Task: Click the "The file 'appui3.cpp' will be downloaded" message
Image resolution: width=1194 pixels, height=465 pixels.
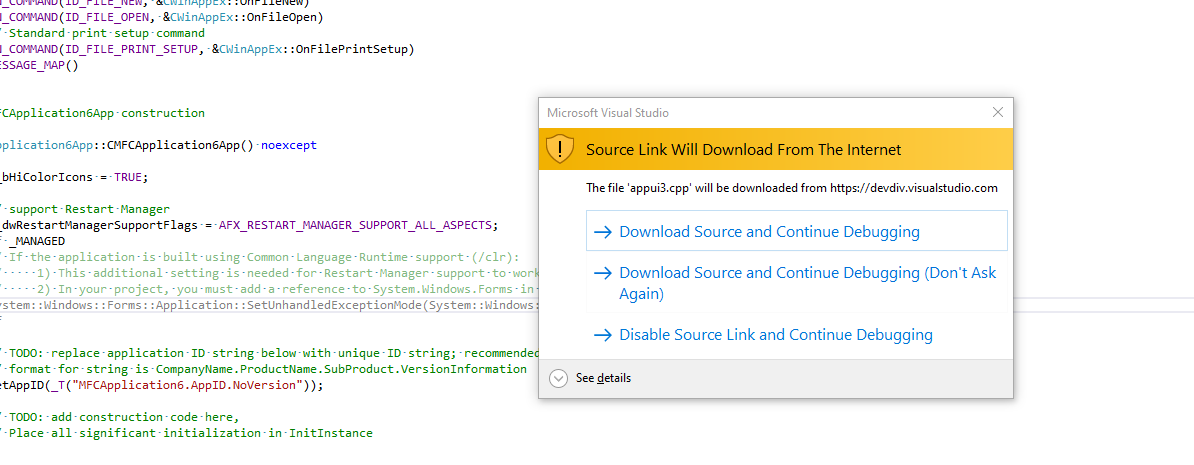Action: tap(791, 188)
